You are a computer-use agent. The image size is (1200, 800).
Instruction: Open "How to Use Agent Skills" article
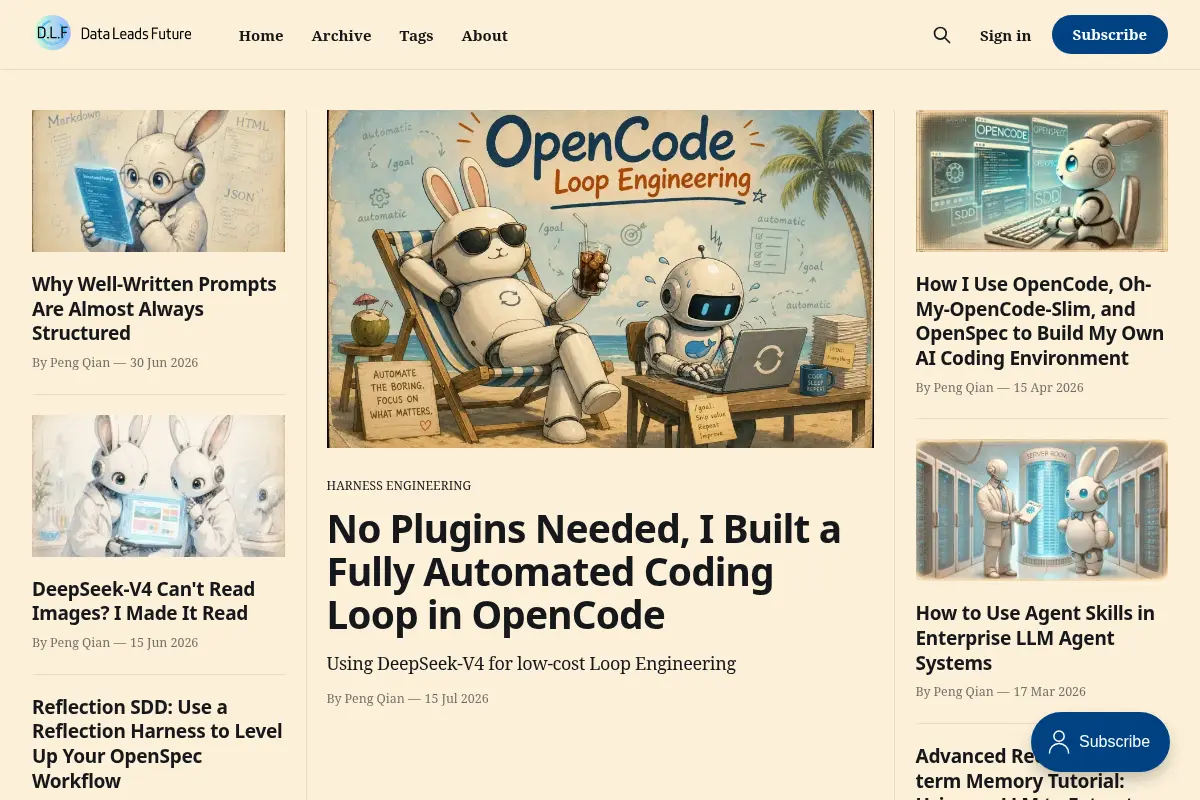1035,638
